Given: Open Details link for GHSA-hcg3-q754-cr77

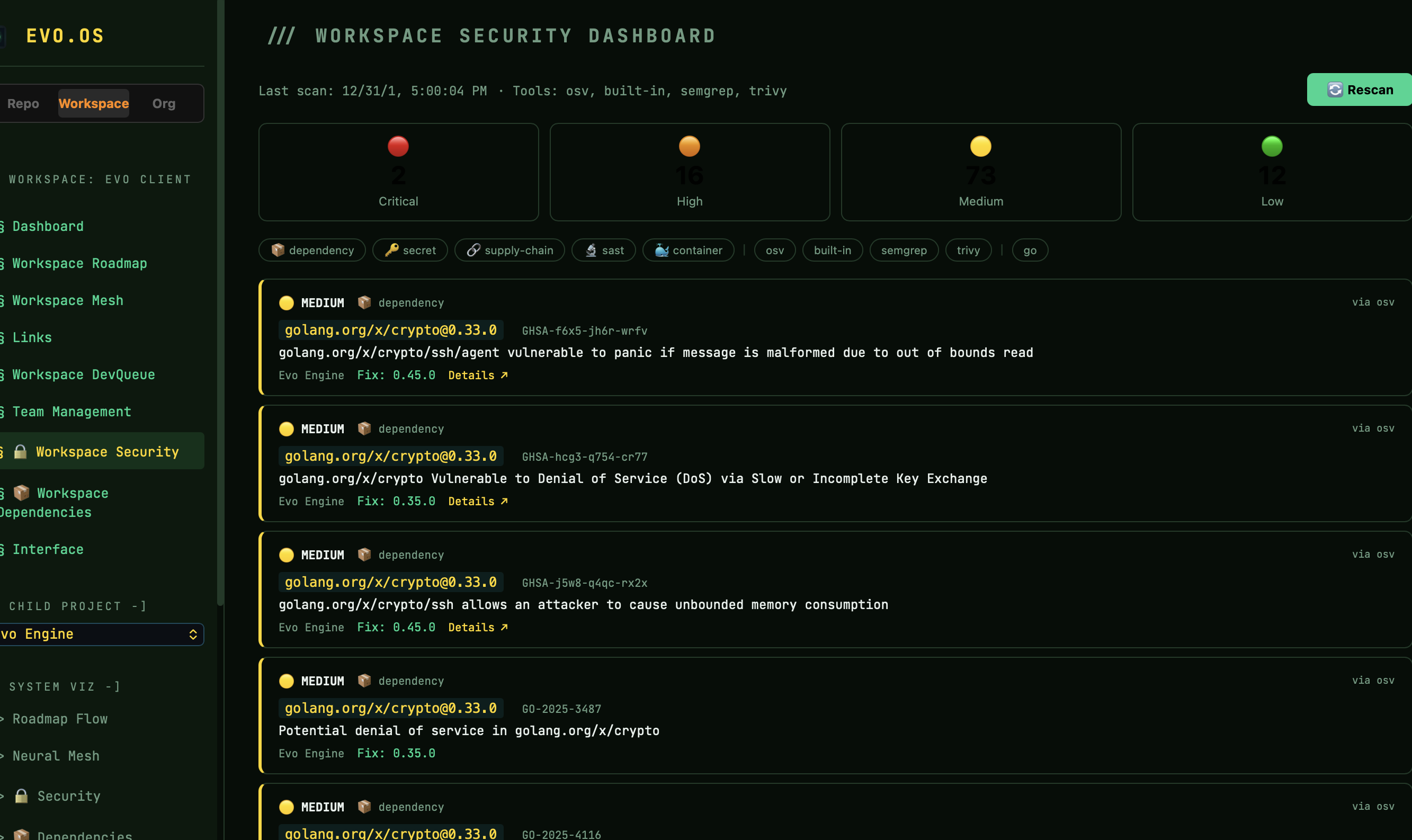Looking at the screenshot, I should [478, 502].
